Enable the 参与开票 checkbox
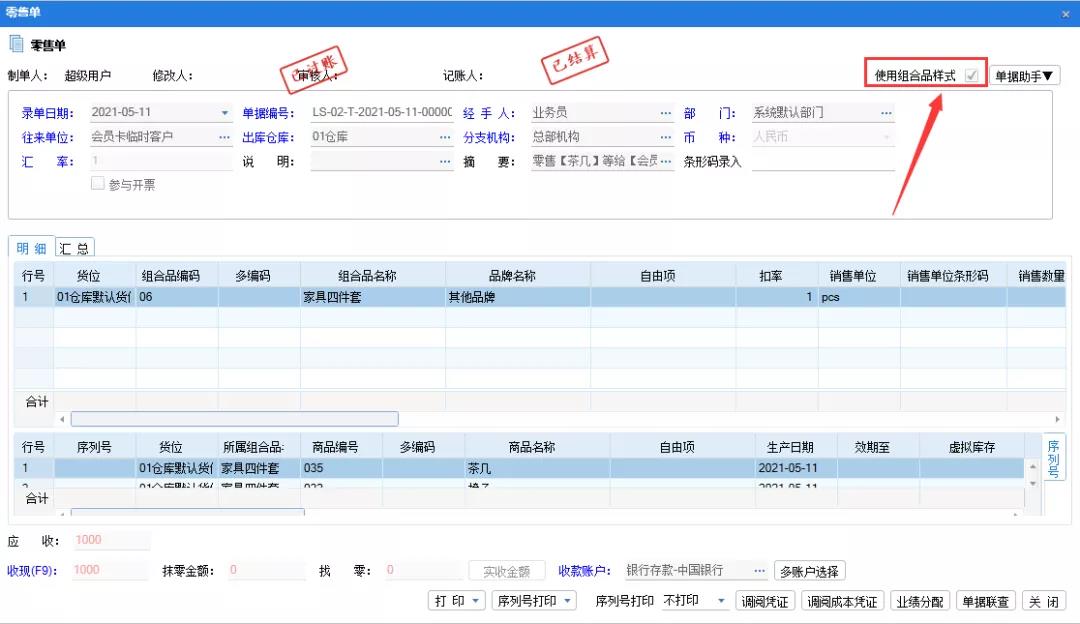Screen dimensions: 1080x624 pos(98,184)
